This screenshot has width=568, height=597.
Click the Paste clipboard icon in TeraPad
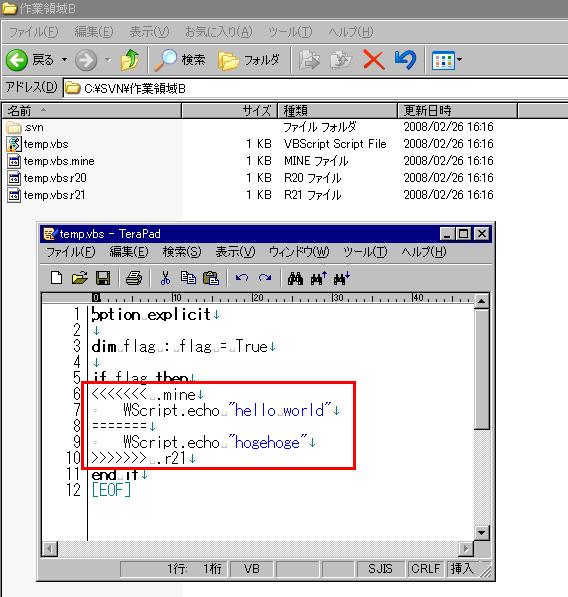pyautogui.click(x=211, y=278)
